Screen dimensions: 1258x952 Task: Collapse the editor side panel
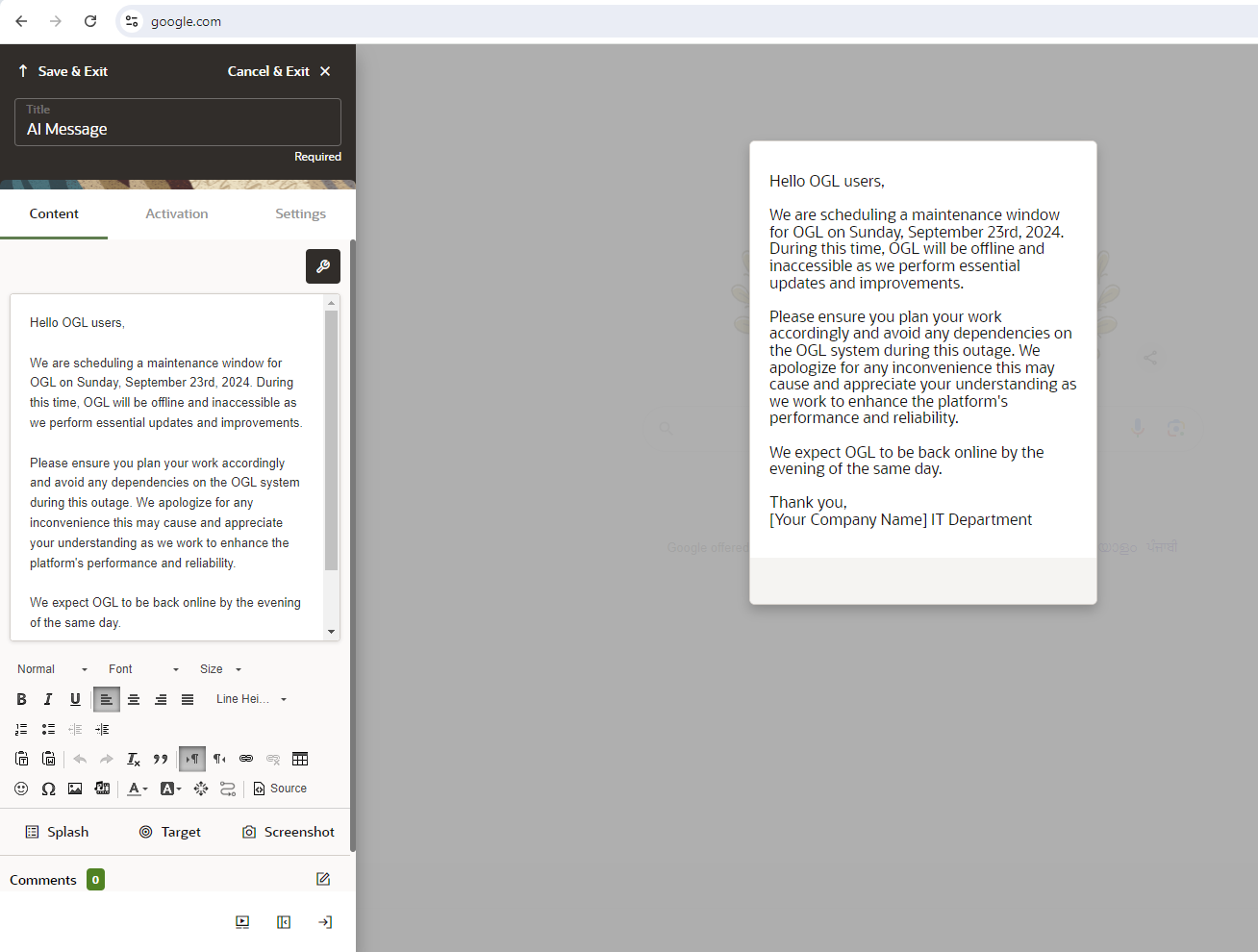coord(284,922)
